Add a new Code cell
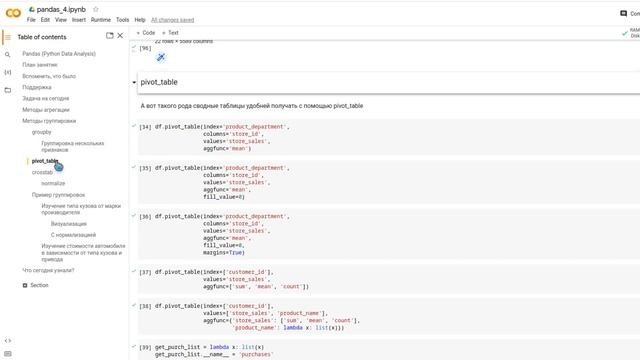The width and height of the screenshot is (640, 360). [x=146, y=33]
